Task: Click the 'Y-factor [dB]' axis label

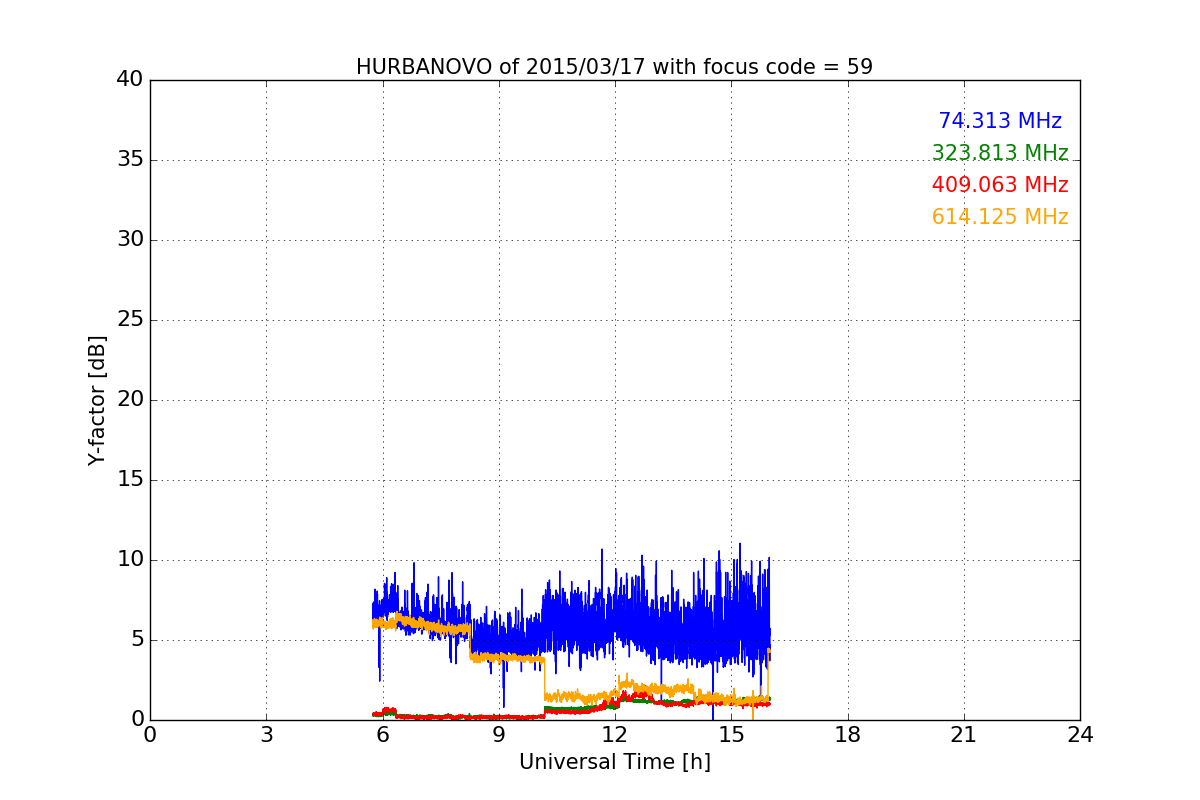Action: pyautogui.click(x=96, y=400)
